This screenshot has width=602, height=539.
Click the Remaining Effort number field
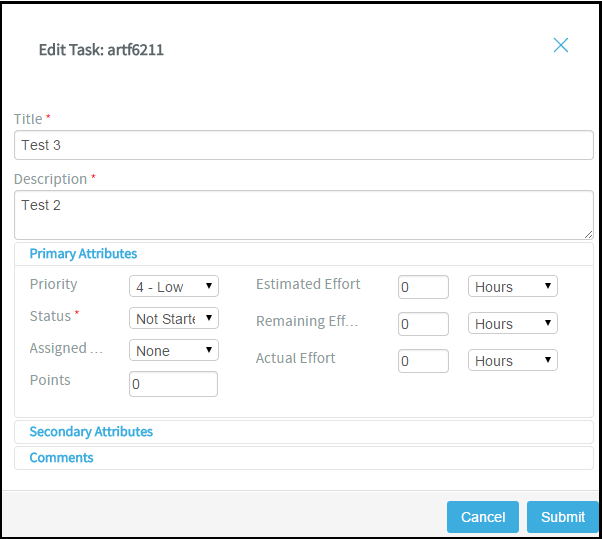click(423, 324)
